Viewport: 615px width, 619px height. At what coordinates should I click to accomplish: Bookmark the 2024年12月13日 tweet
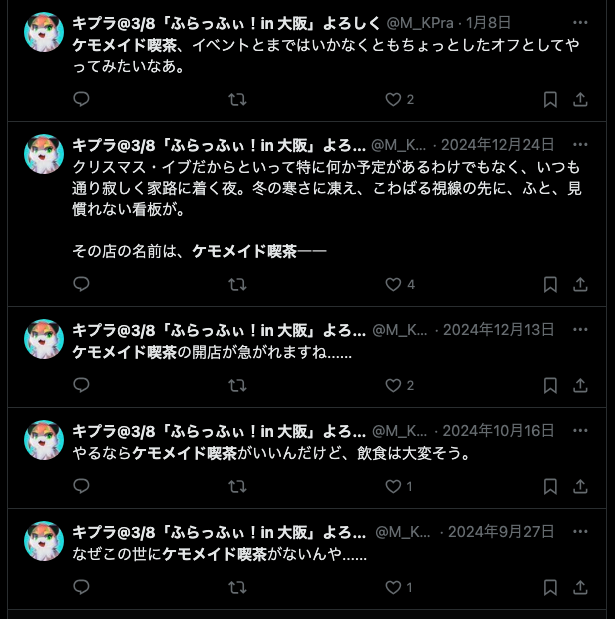(x=550, y=385)
